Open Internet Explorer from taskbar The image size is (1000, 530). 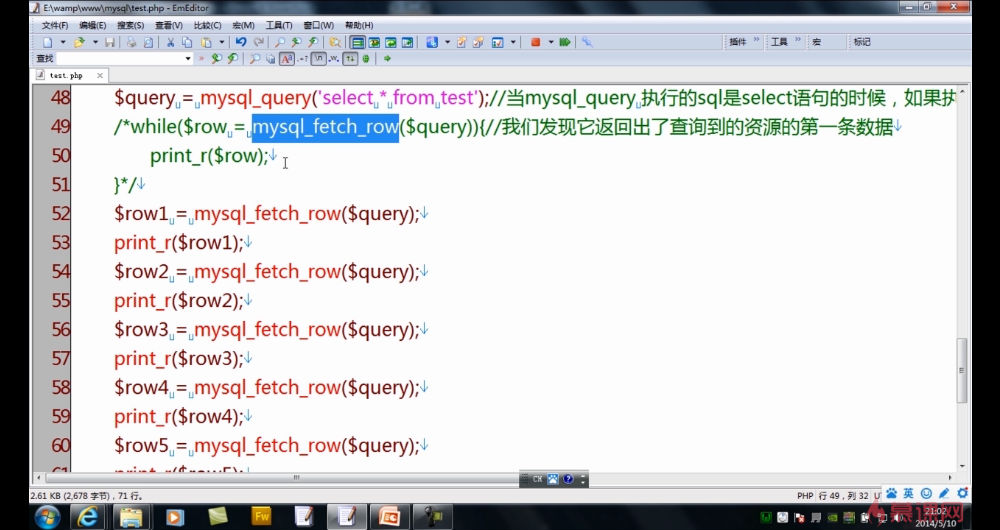tap(87, 517)
